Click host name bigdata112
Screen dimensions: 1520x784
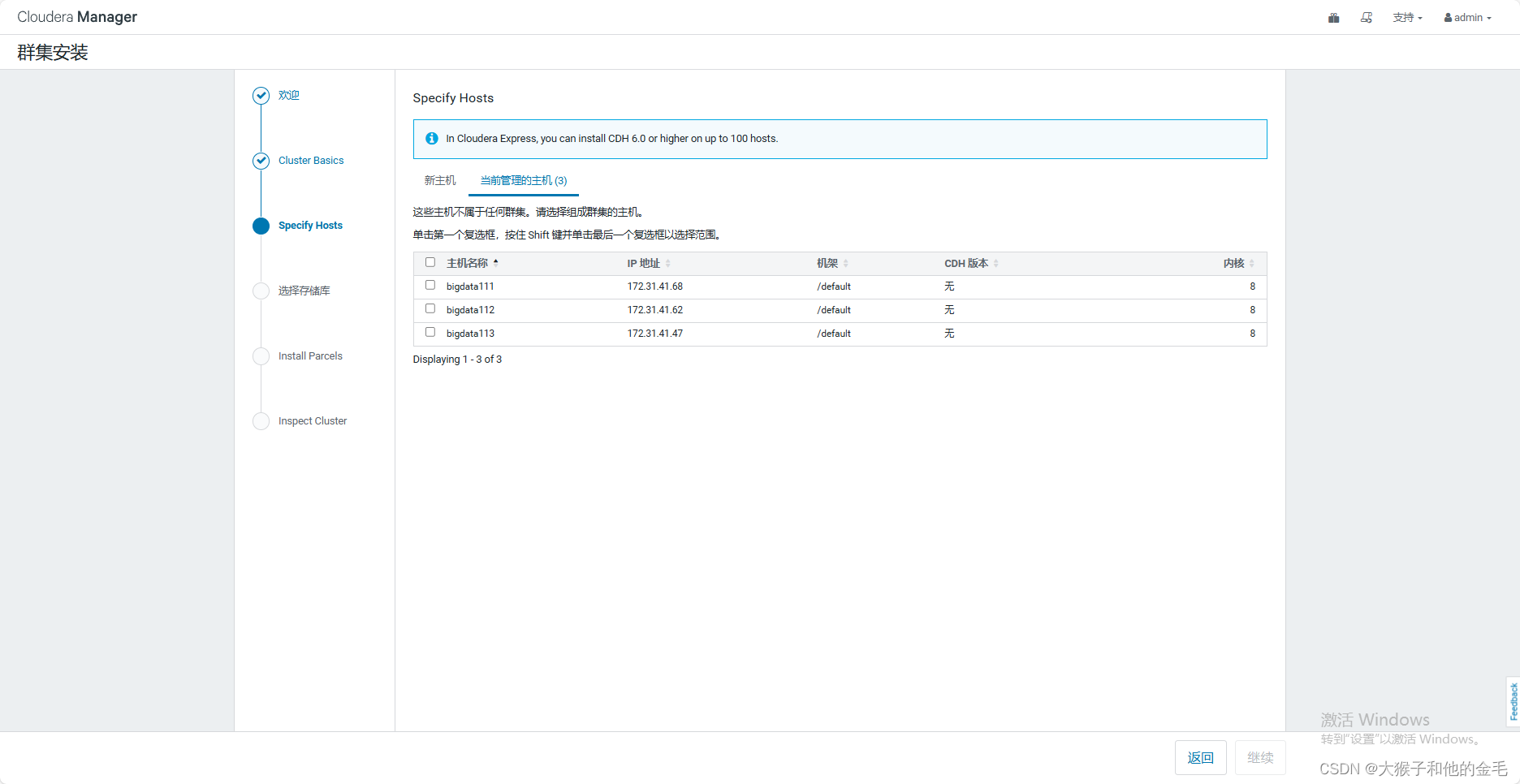(x=470, y=310)
